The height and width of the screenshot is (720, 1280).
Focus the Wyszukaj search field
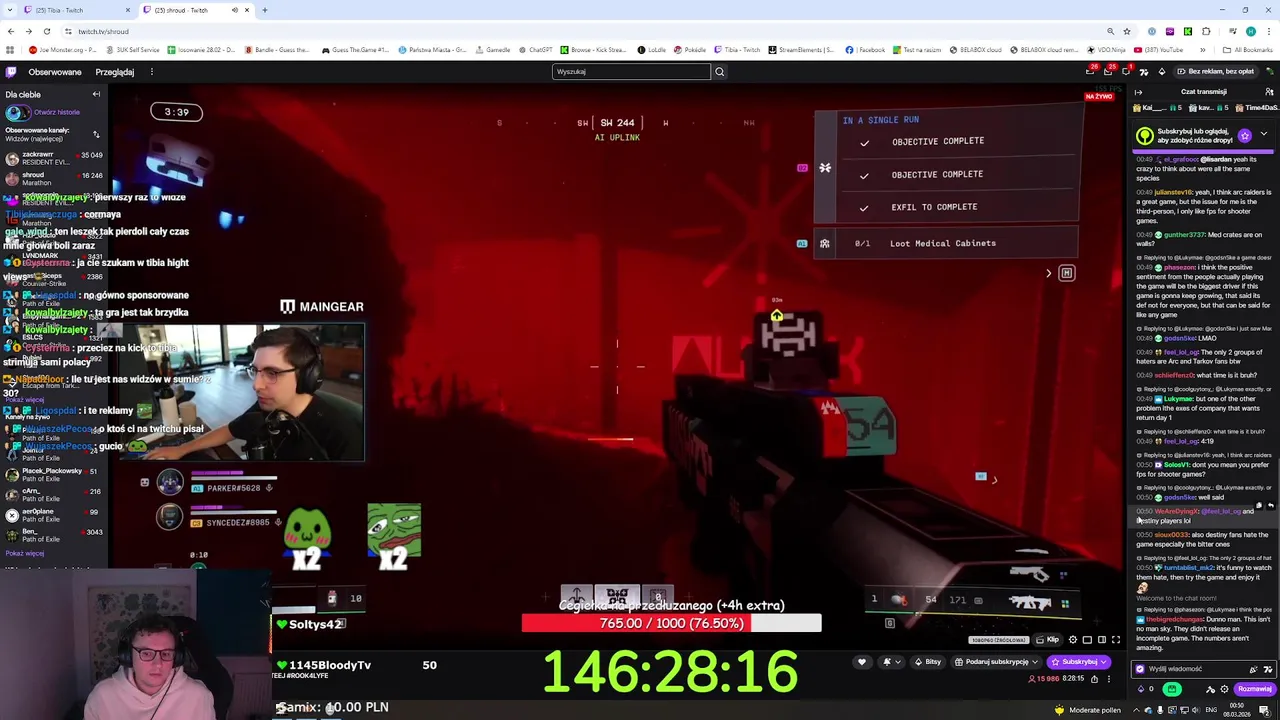click(x=631, y=72)
